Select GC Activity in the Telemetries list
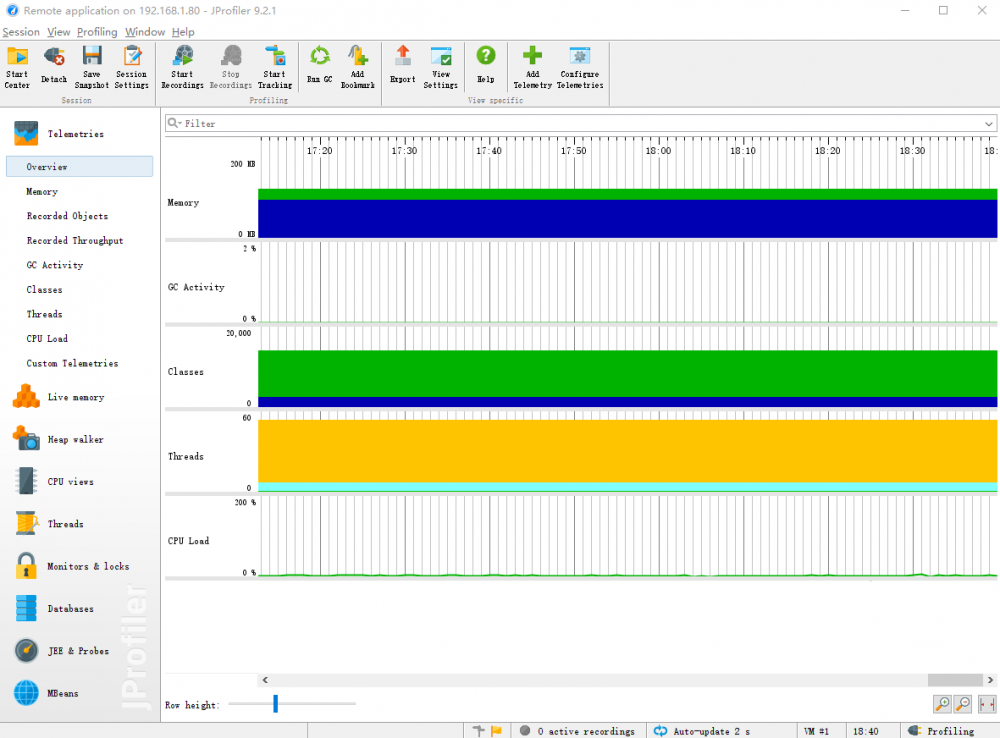The image size is (1000, 738). [x=55, y=265]
